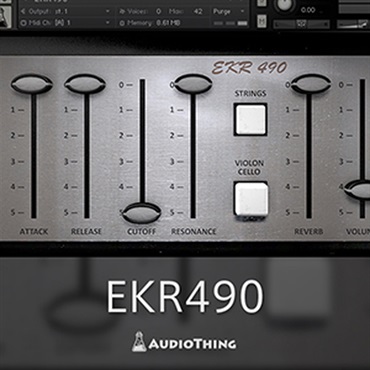Click the voices icon beside Voices label

point(122,11)
